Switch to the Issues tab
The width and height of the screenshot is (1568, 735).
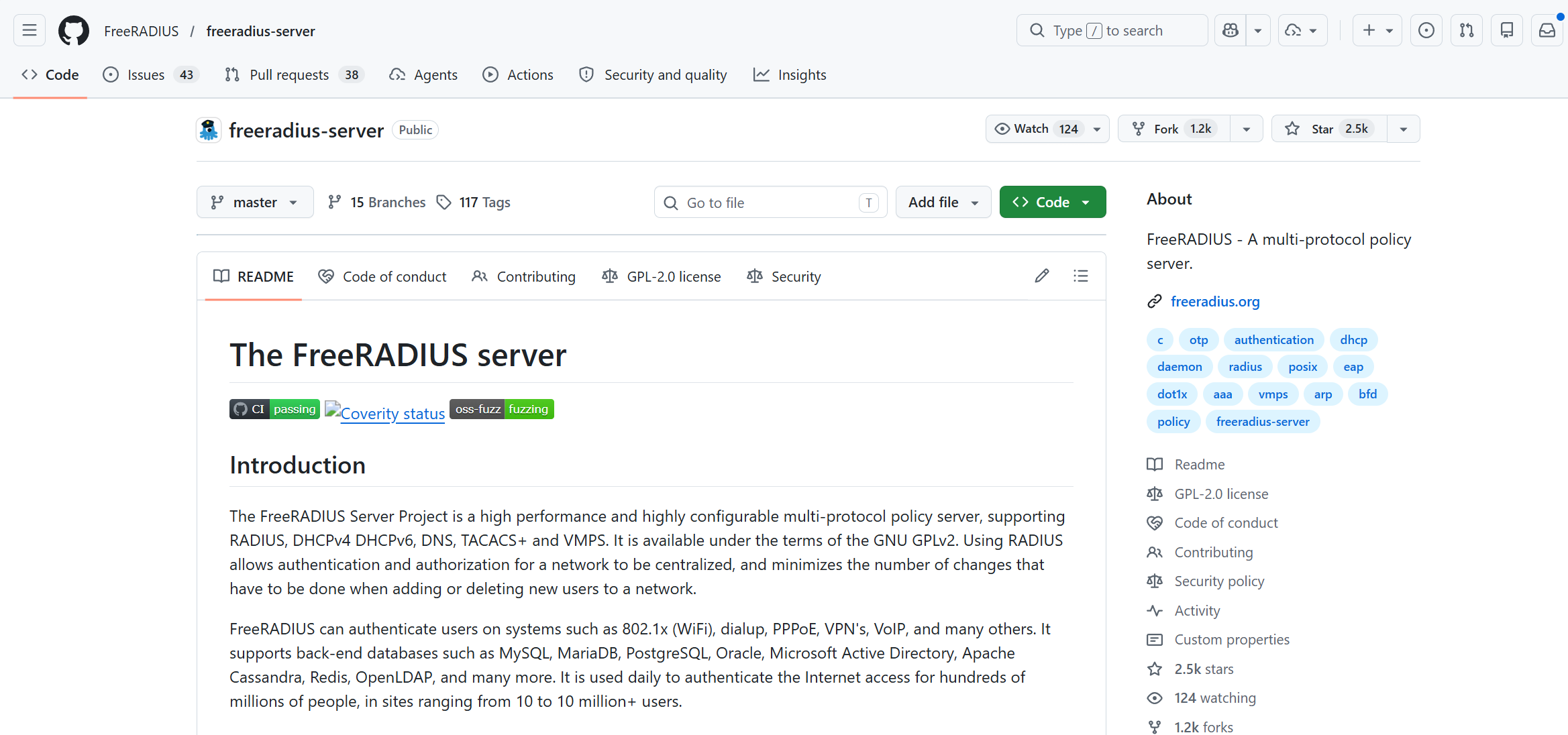pos(151,74)
